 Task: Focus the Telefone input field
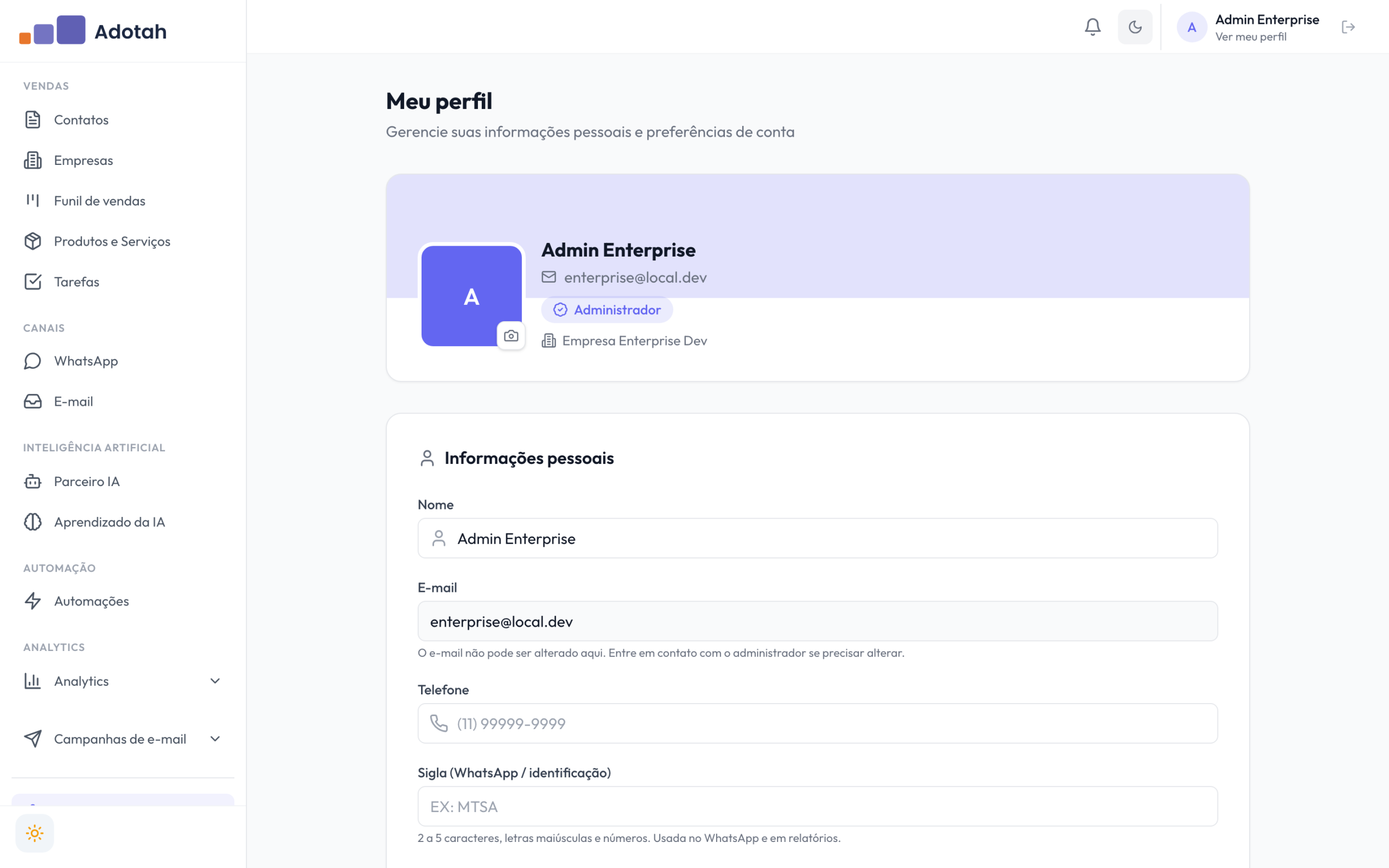pos(817,723)
